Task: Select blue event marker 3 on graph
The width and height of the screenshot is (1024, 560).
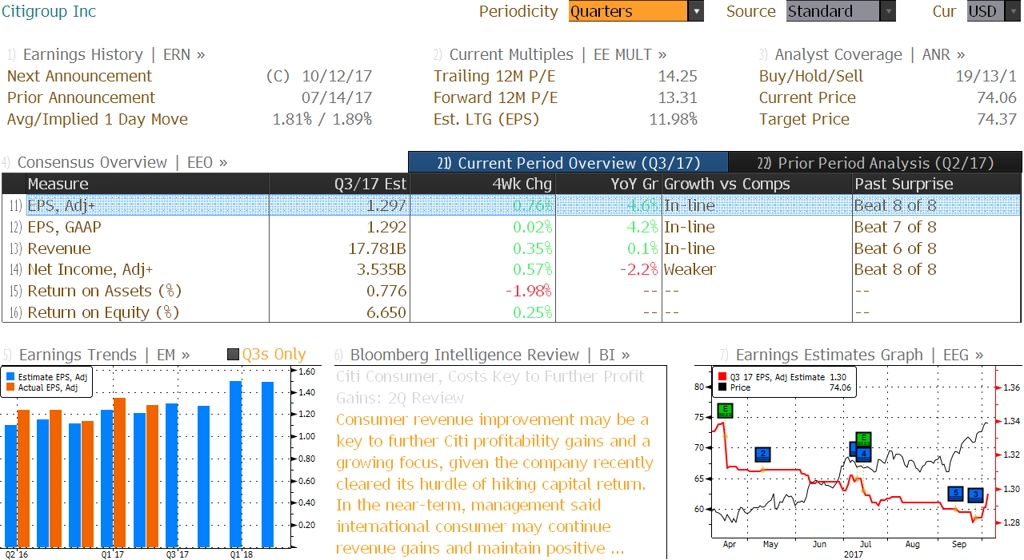Action: click(975, 495)
